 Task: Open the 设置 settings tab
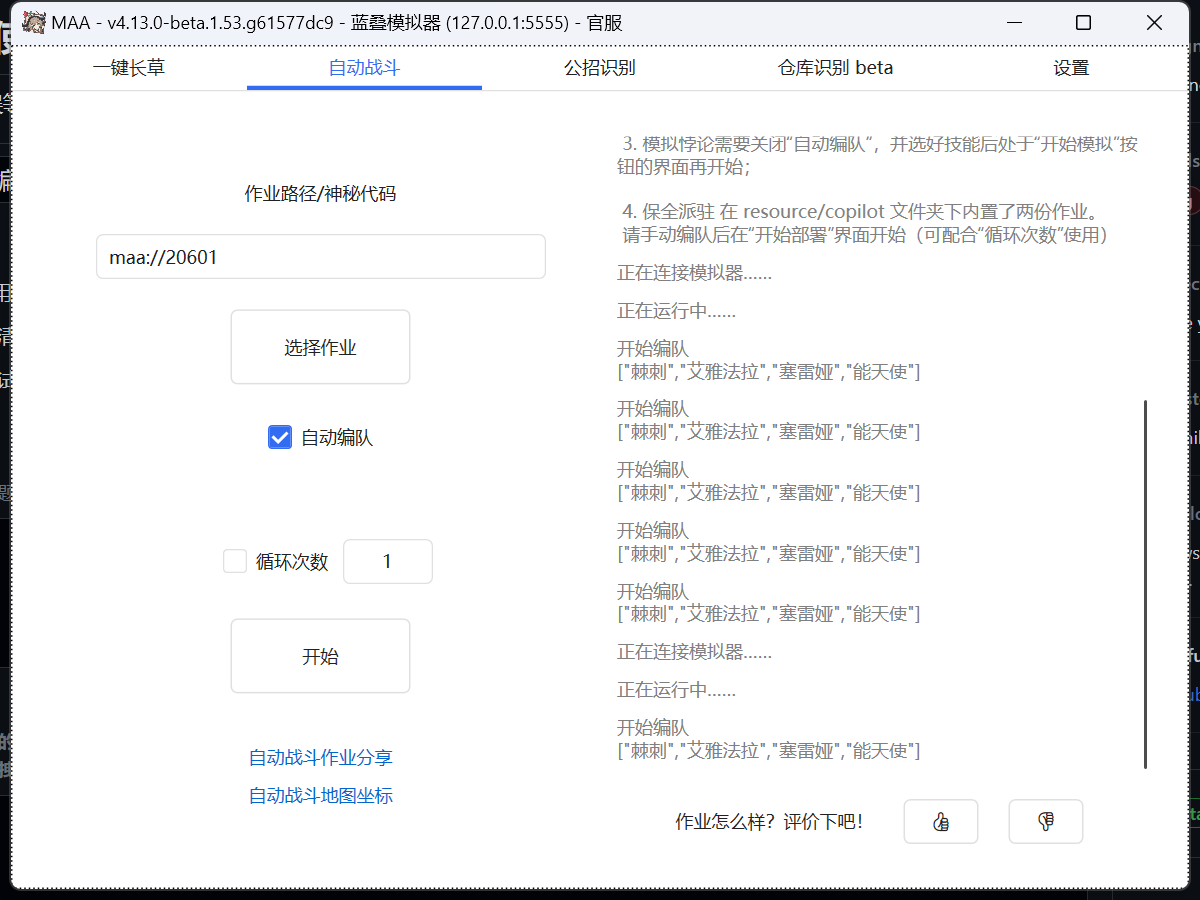click(x=1071, y=67)
